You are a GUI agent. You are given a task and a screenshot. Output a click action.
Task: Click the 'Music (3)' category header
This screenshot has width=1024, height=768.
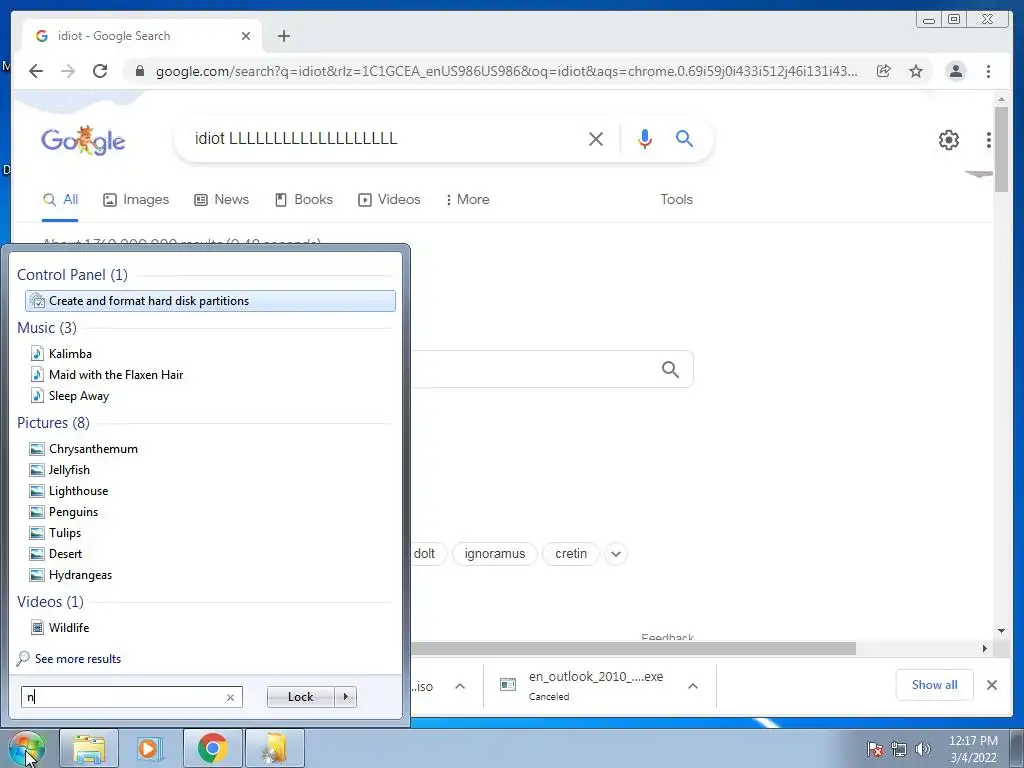(47, 328)
